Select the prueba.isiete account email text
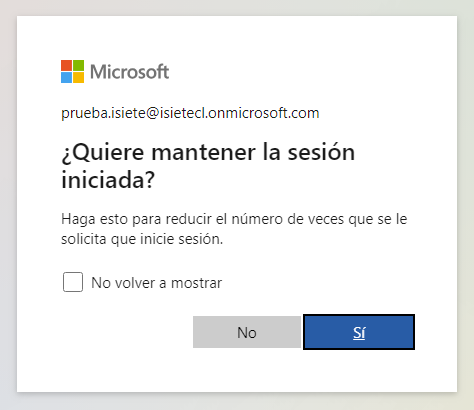The height and width of the screenshot is (410, 474). (x=190, y=113)
